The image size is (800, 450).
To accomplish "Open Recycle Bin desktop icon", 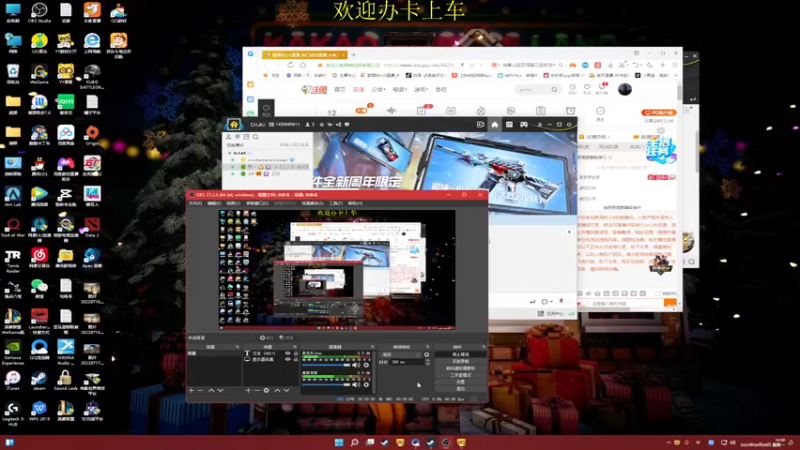I will [13, 74].
